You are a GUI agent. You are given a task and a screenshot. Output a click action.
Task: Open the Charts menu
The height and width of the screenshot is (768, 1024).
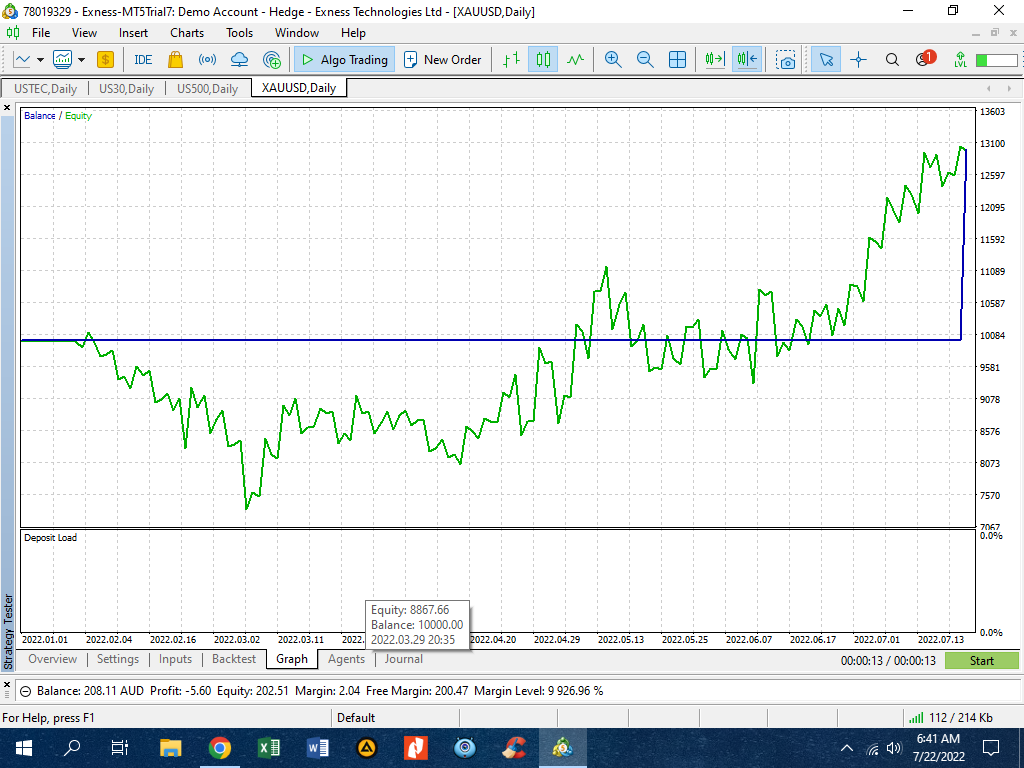coord(186,32)
